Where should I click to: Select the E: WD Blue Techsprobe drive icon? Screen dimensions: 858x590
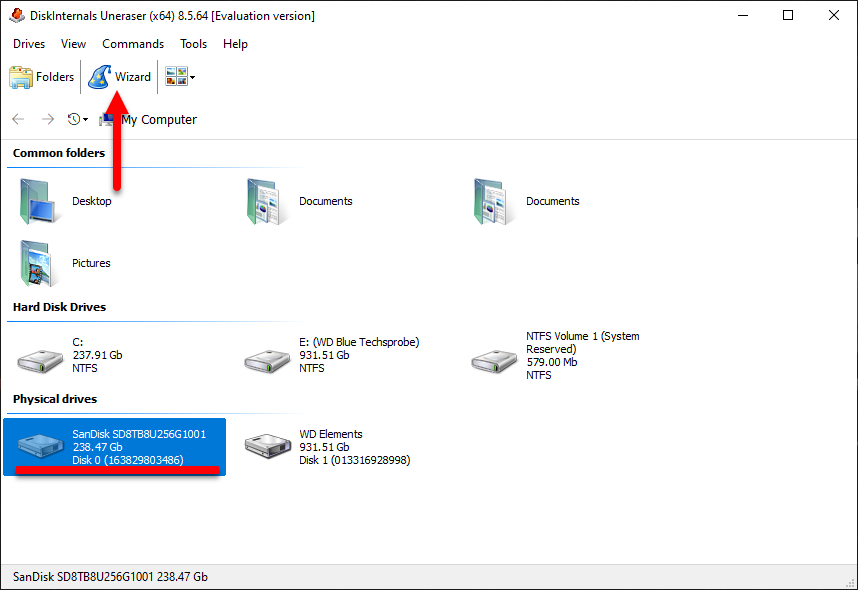(x=267, y=361)
